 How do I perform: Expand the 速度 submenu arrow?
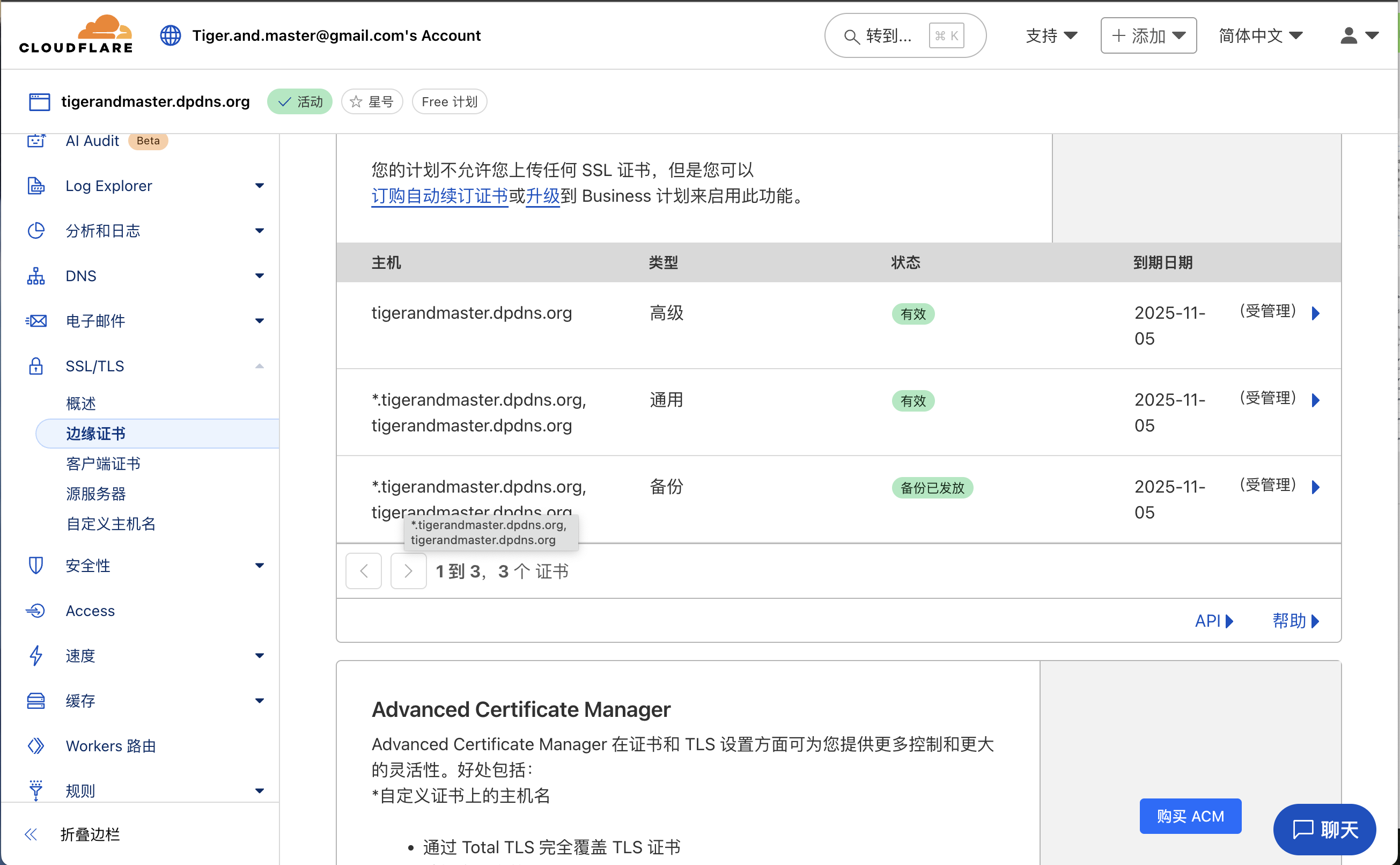tap(260, 656)
